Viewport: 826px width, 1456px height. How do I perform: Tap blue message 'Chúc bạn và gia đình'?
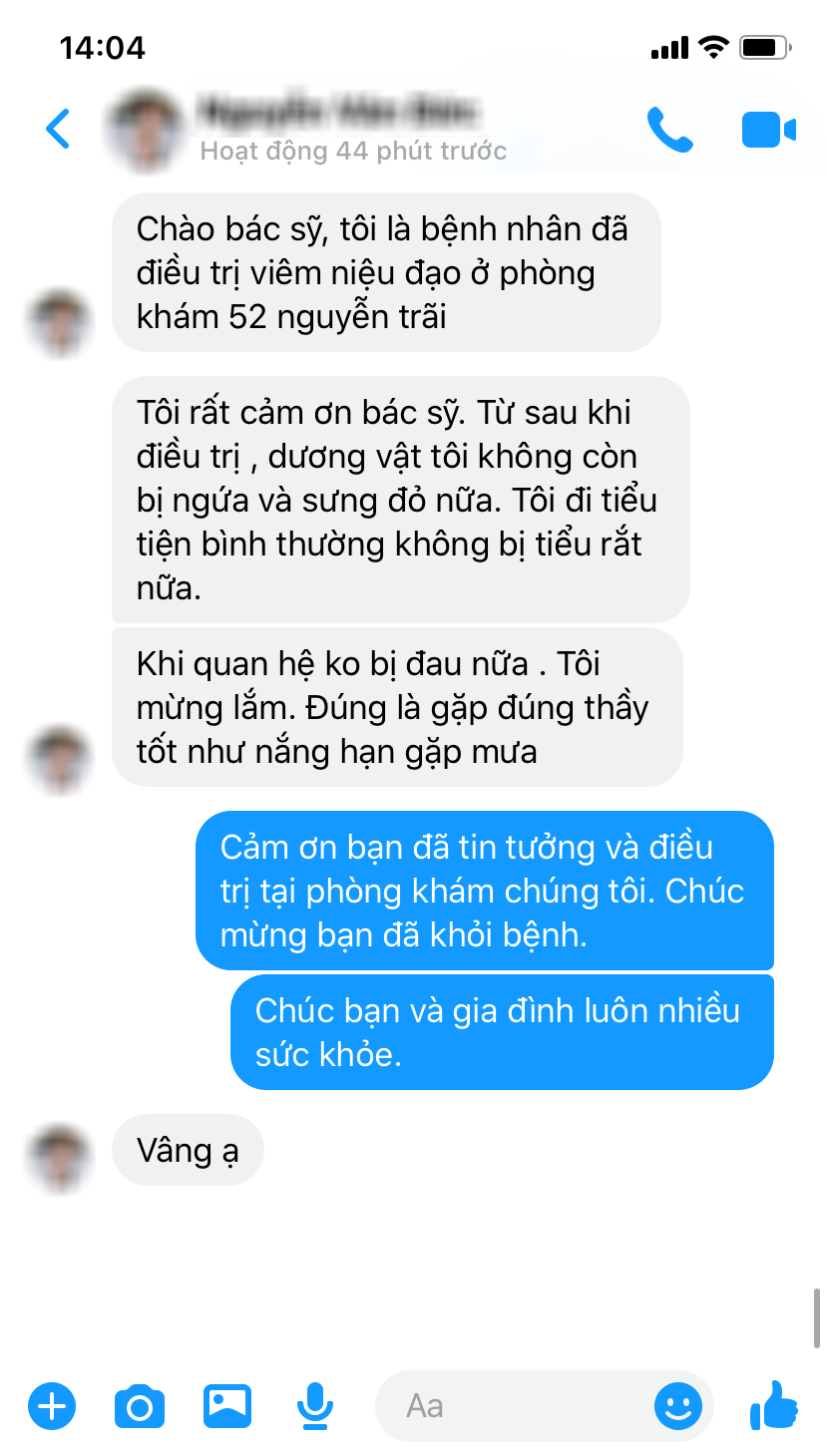(502, 1032)
